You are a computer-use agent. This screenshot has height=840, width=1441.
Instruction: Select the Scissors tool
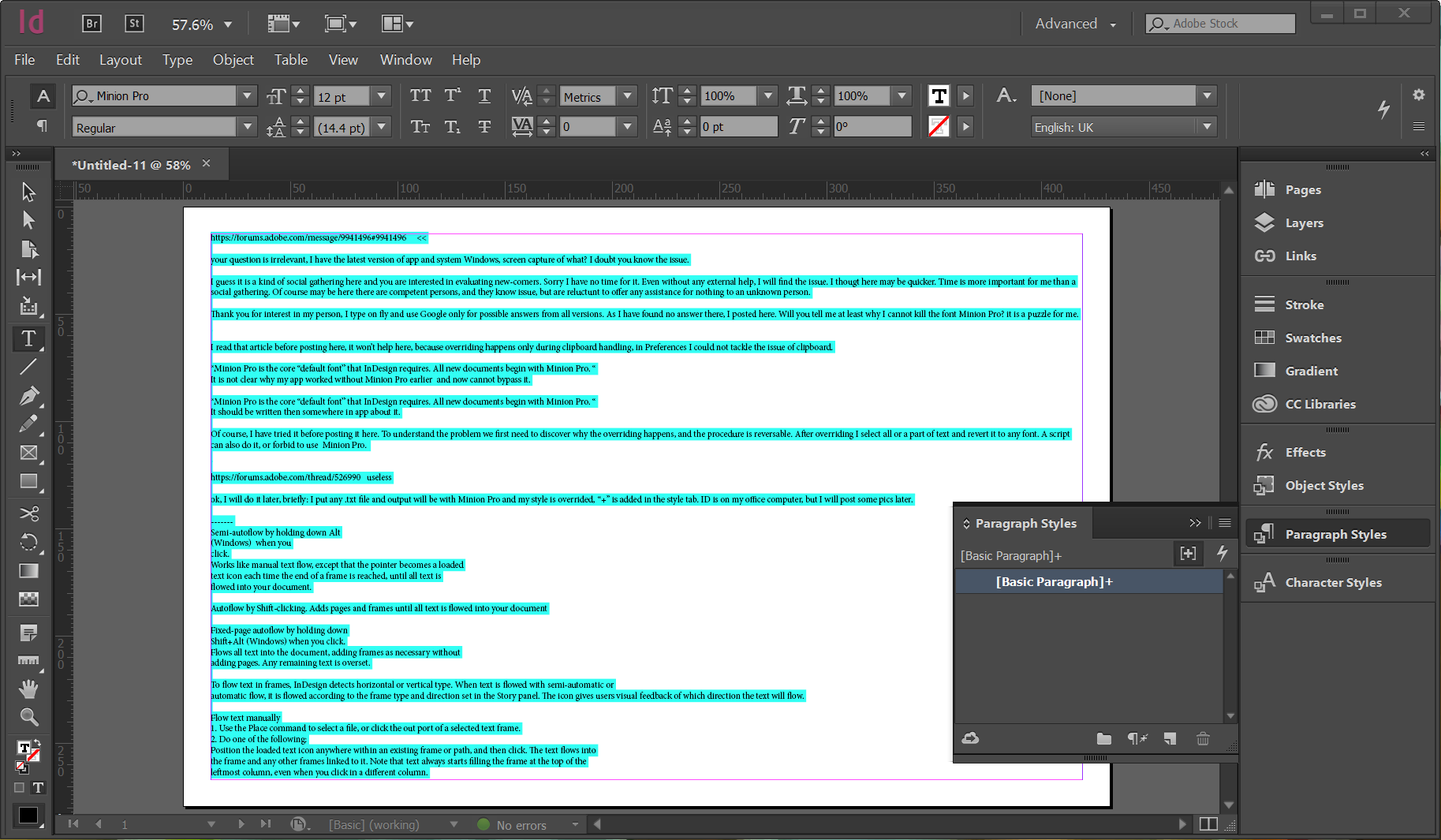pos(28,513)
